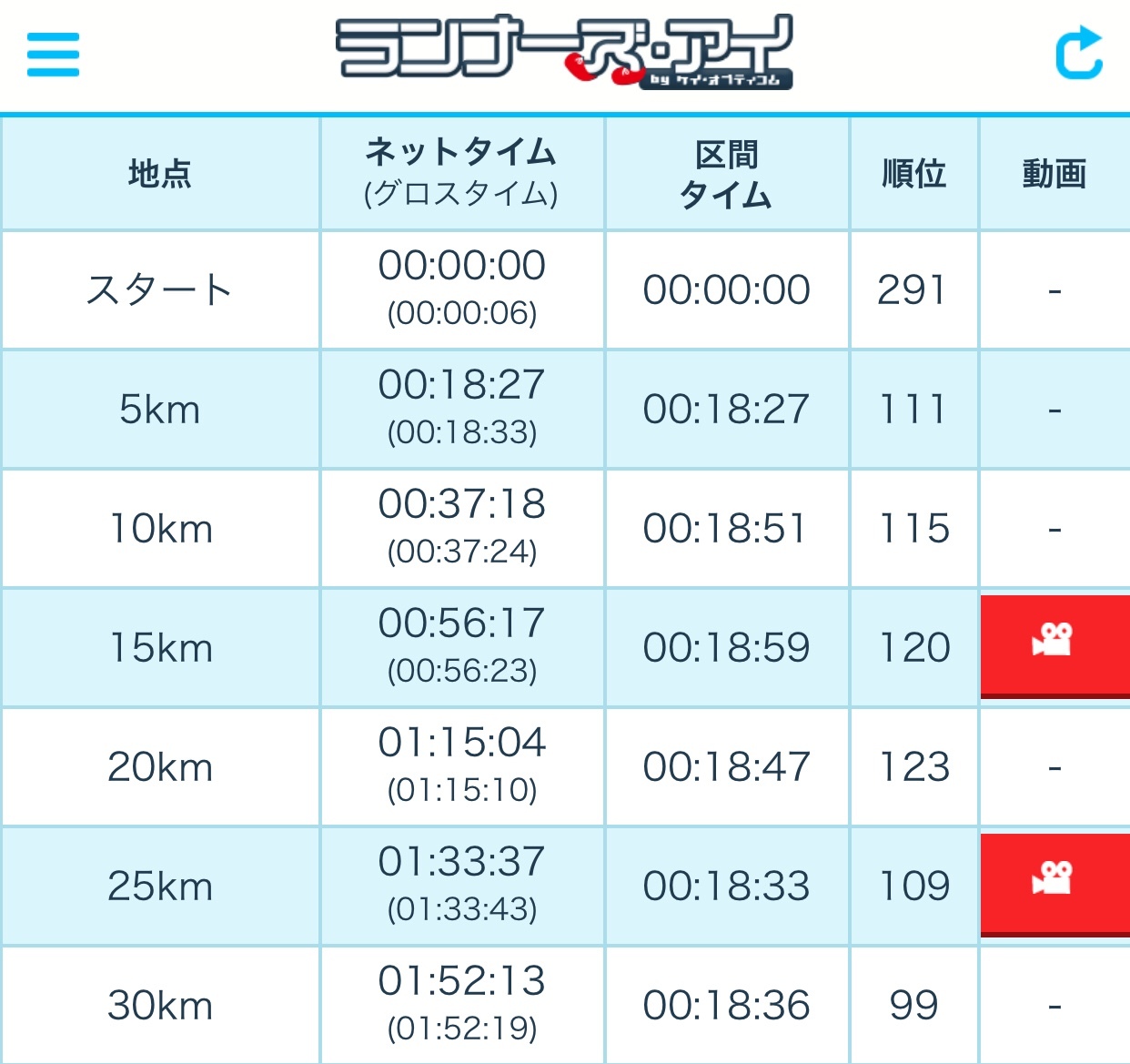Click the 30km checkpoint label
This screenshot has width=1130, height=1064.
(160, 1005)
